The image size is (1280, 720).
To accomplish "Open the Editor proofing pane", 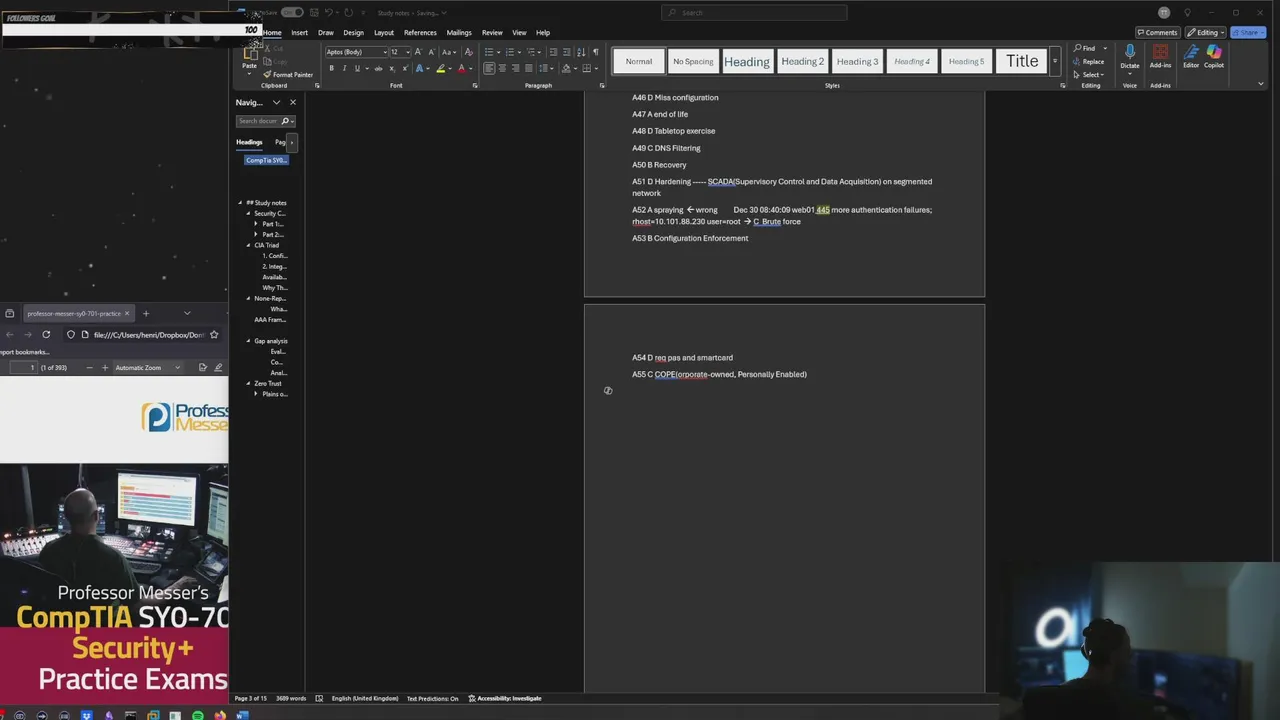I will tap(1191, 56).
